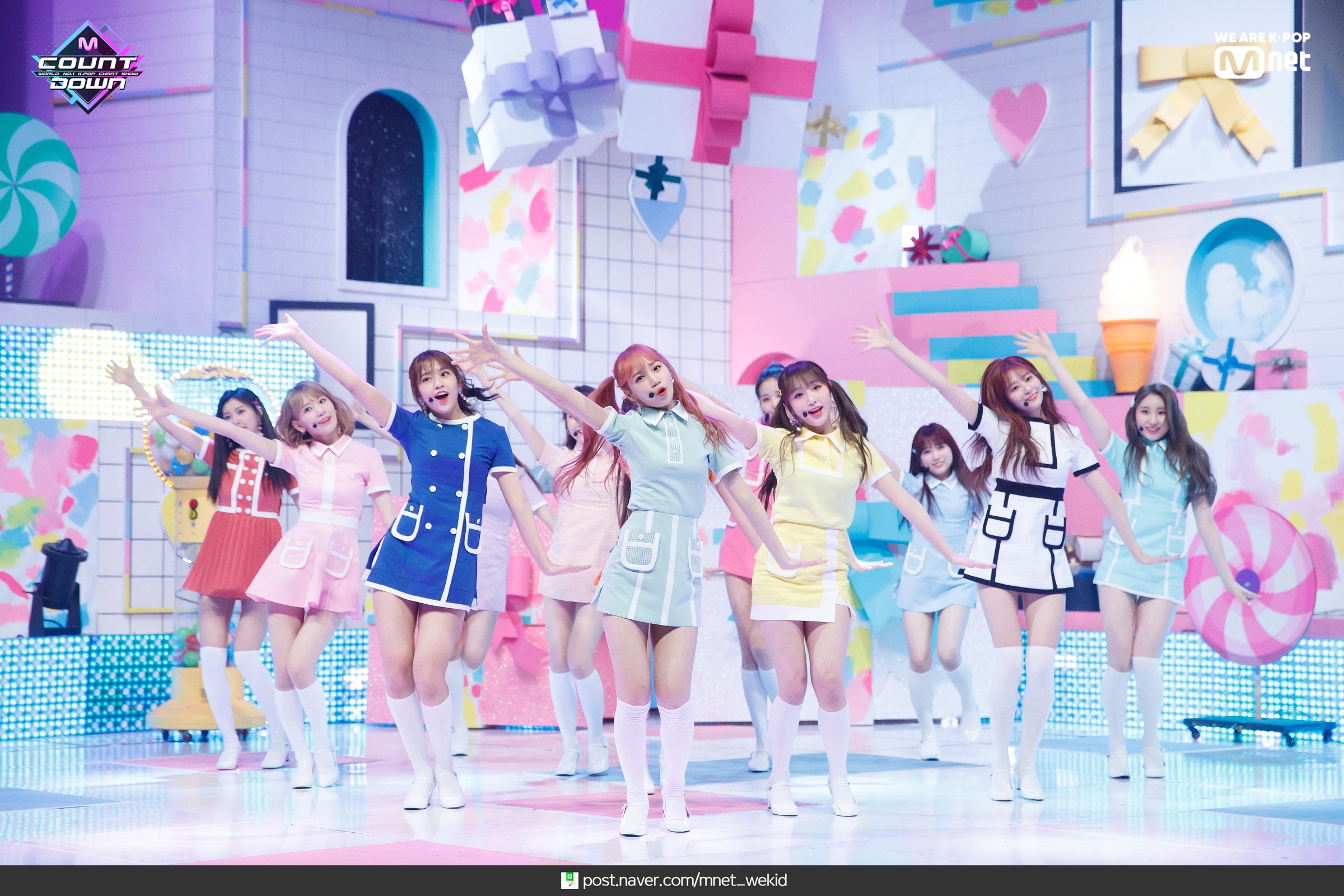
Task: Open the post.naver.com/mnet_wekid link
Action: [x=684, y=880]
